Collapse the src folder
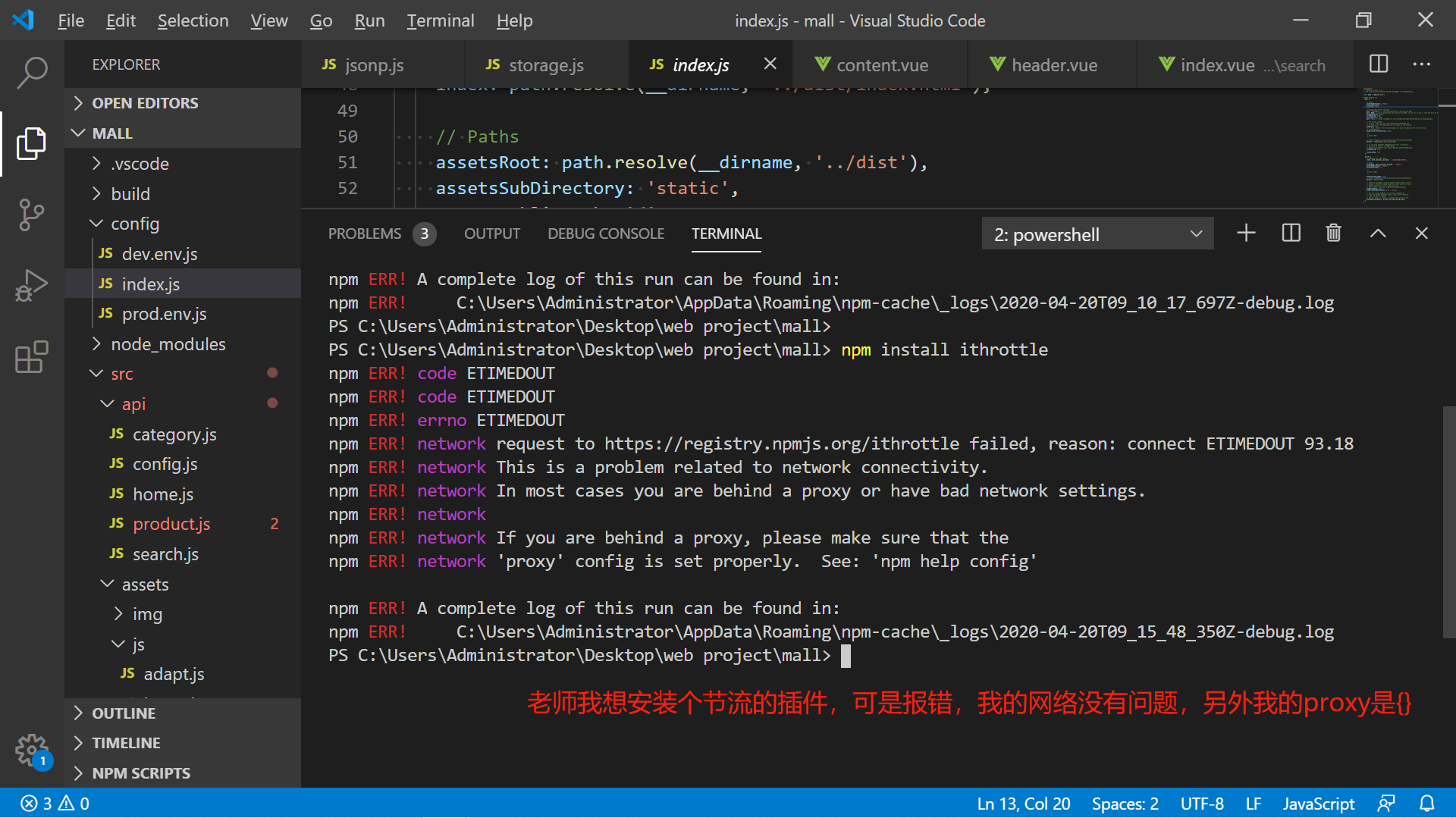The image size is (1456, 818). pyautogui.click(x=183, y=374)
